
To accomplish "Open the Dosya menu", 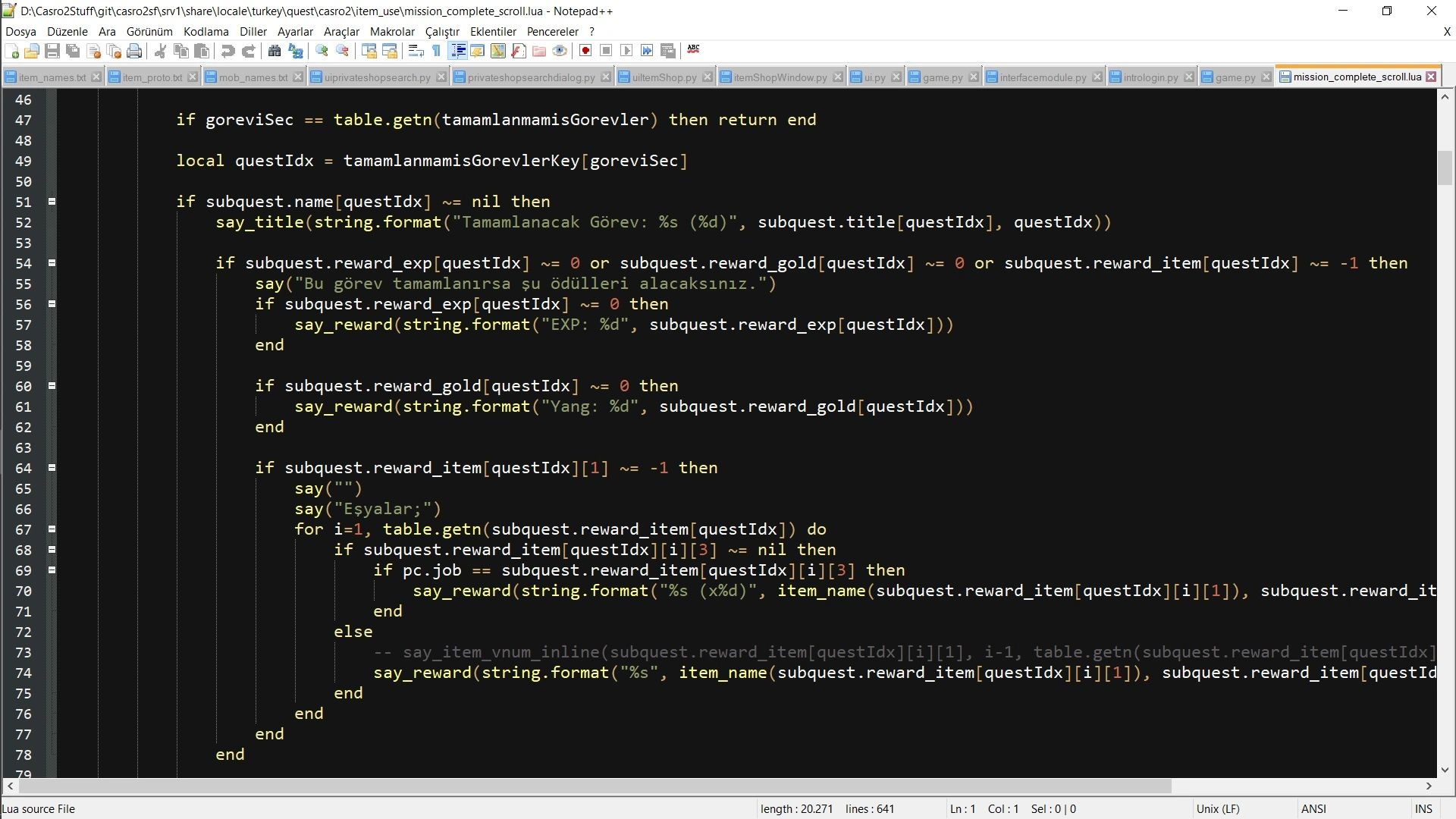I will click(20, 32).
